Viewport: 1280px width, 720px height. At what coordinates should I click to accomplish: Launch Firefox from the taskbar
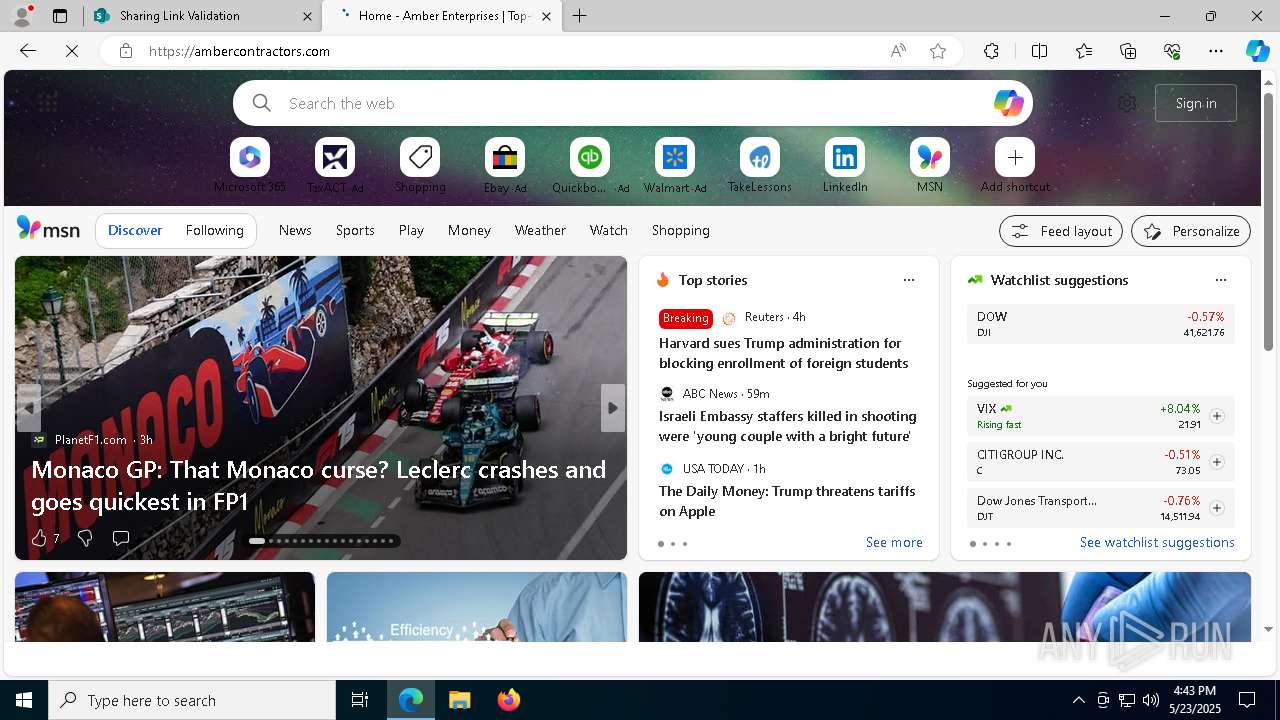[508, 700]
